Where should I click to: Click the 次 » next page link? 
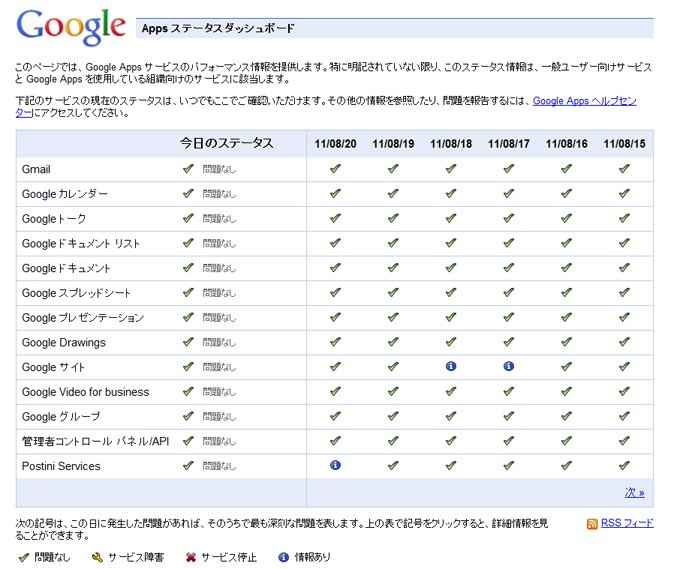(x=635, y=493)
